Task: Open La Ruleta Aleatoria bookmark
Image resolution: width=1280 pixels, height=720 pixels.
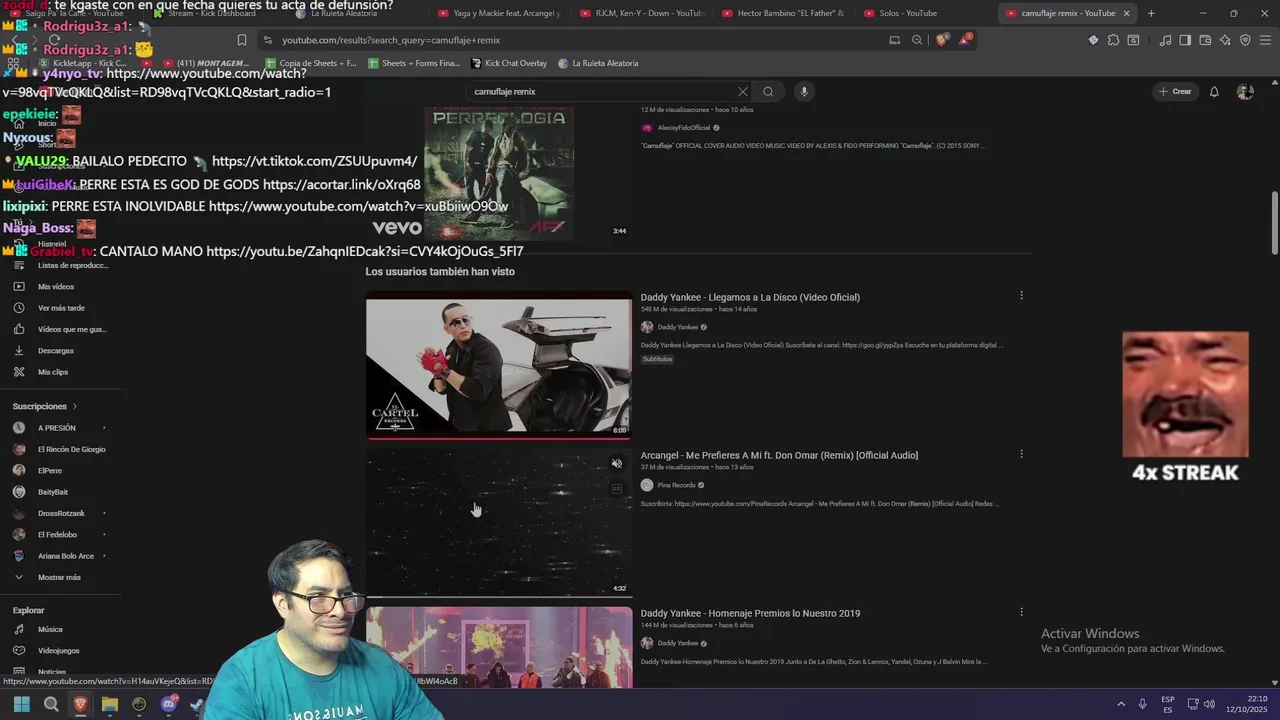Action: click(x=598, y=63)
